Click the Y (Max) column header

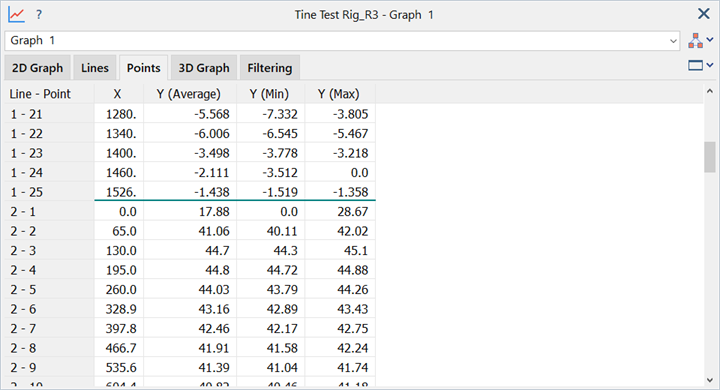[339, 94]
